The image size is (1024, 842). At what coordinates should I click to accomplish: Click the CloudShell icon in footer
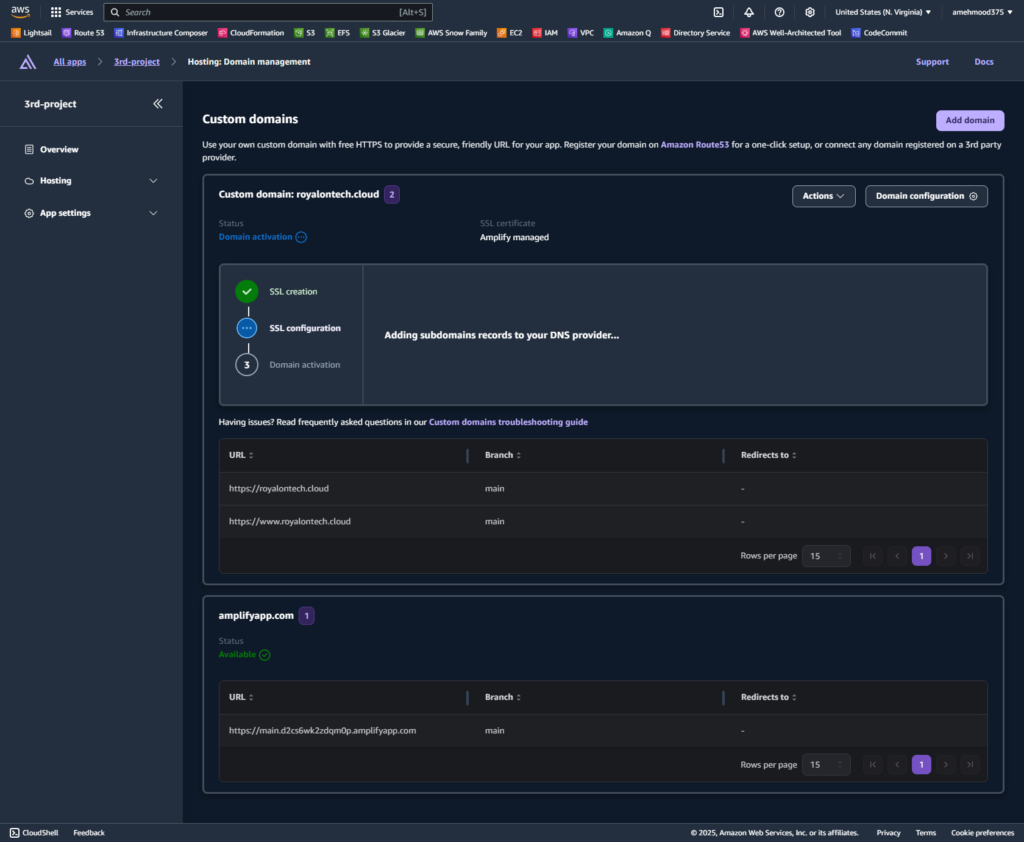[x=14, y=833]
